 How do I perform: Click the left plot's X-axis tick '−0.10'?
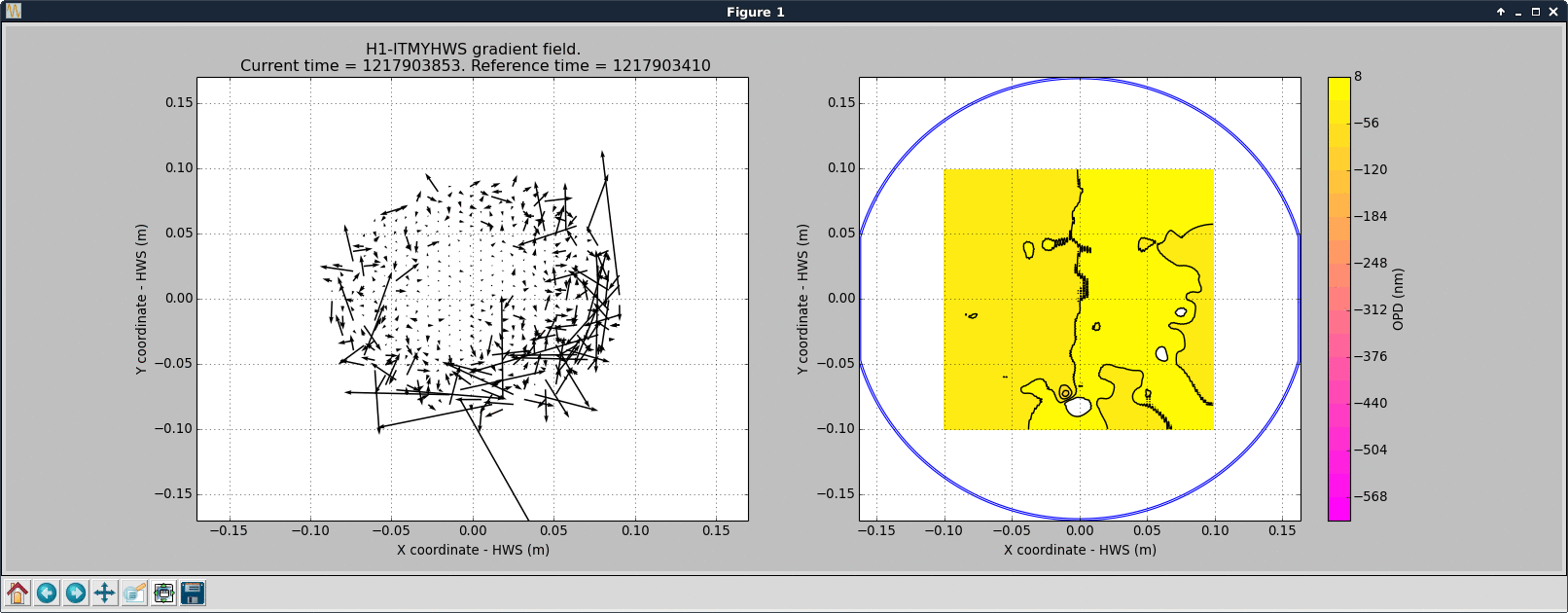point(310,530)
